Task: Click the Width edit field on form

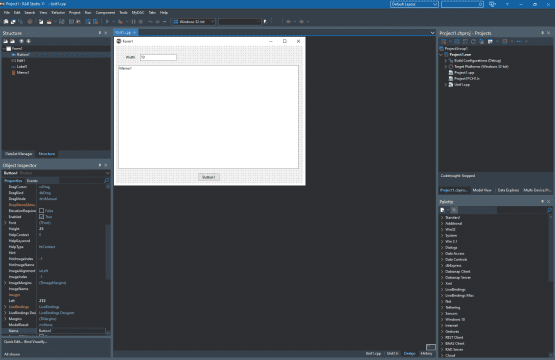Action: click(x=158, y=57)
